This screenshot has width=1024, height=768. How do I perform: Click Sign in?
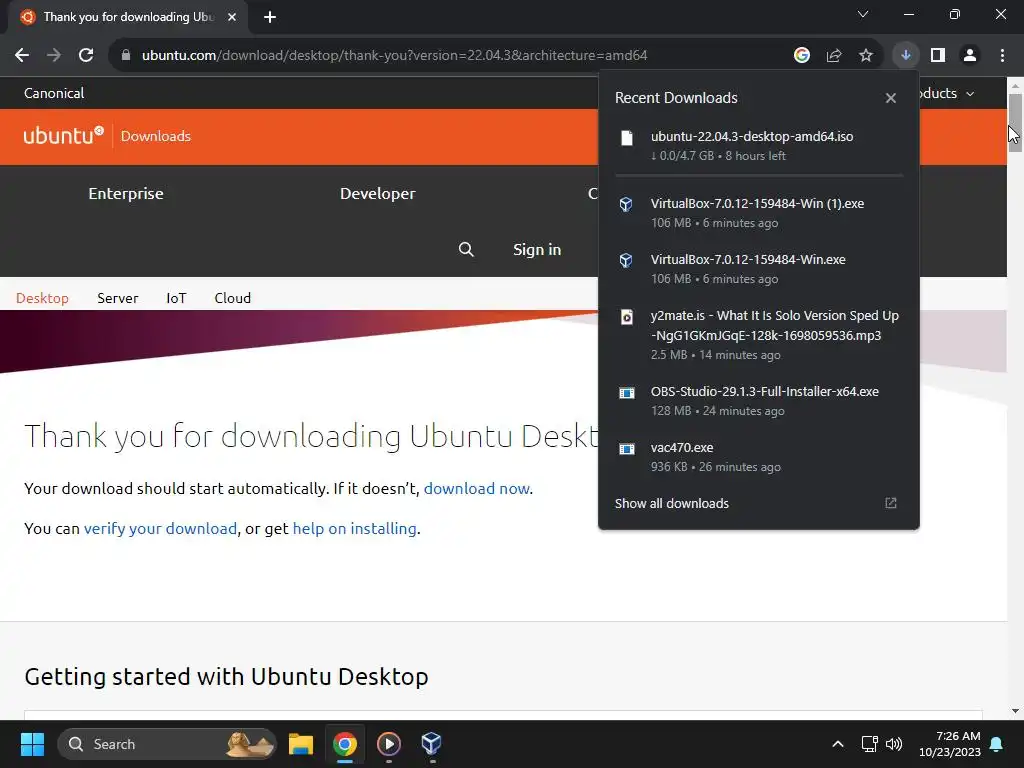click(537, 249)
